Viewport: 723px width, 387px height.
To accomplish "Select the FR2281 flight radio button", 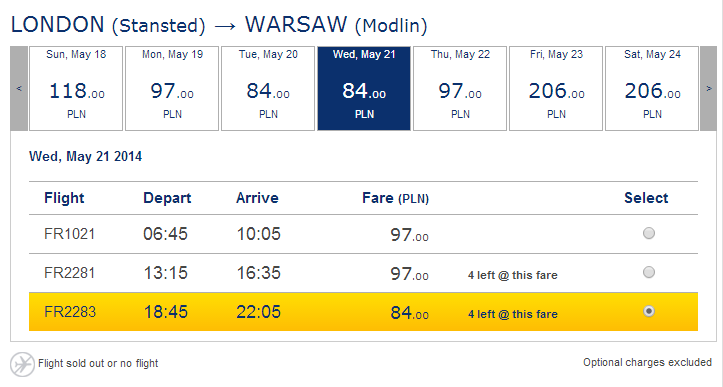I will point(649,272).
